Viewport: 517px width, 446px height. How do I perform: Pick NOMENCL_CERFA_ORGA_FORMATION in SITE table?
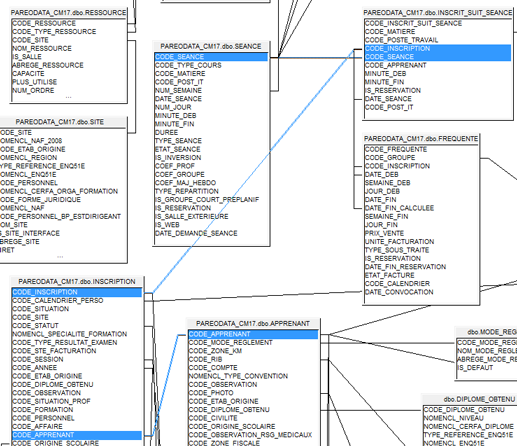(x=59, y=191)
